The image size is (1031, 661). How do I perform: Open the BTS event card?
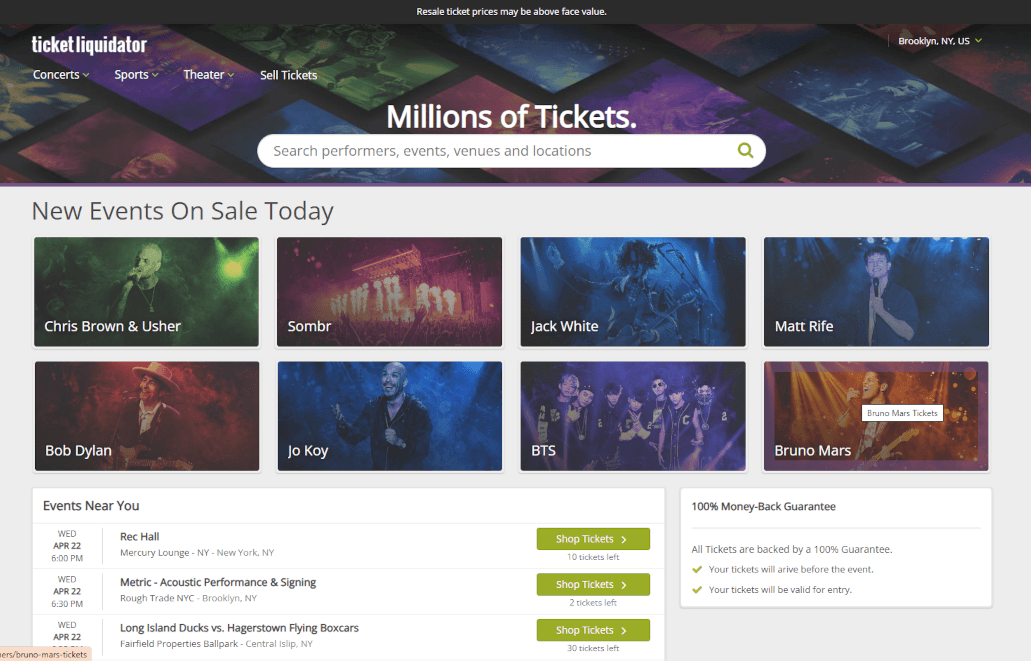tap(633, 416)
